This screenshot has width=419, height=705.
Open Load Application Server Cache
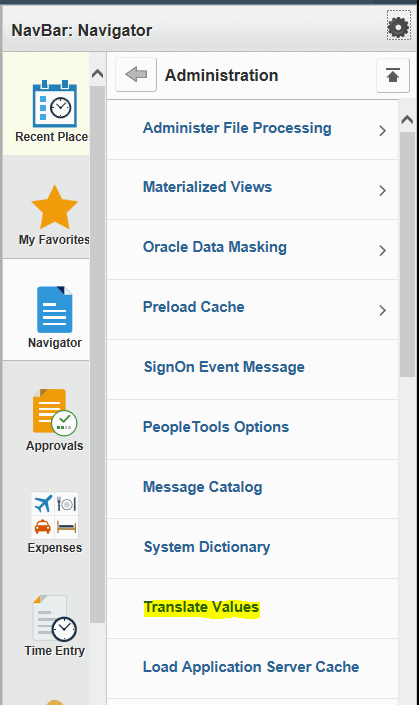pyautogui.click(x=251, y=667)
